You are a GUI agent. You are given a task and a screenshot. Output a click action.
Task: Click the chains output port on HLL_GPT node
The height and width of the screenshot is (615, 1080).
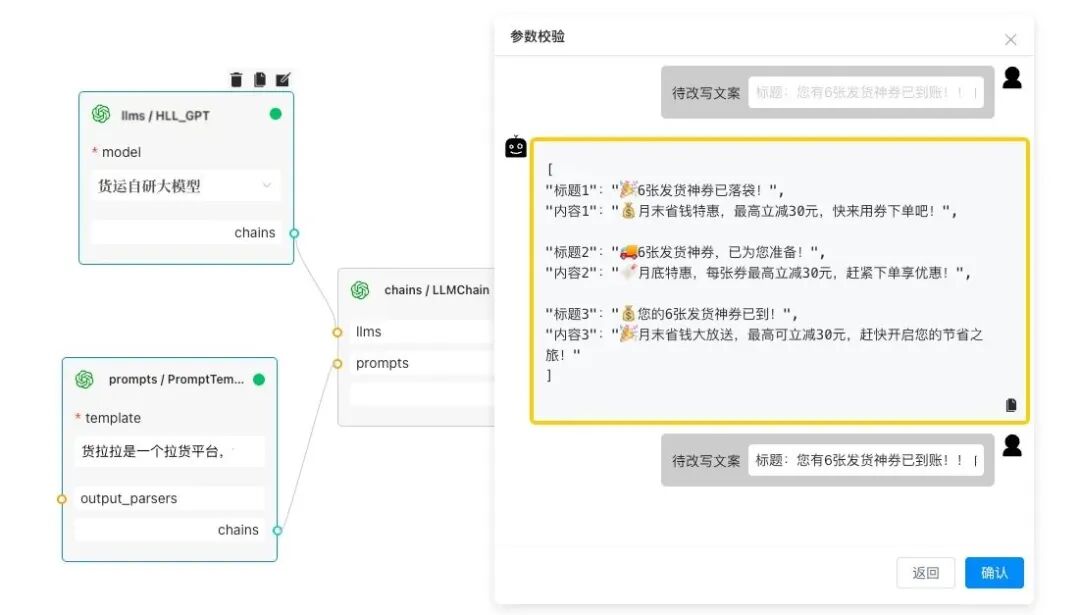294,233
